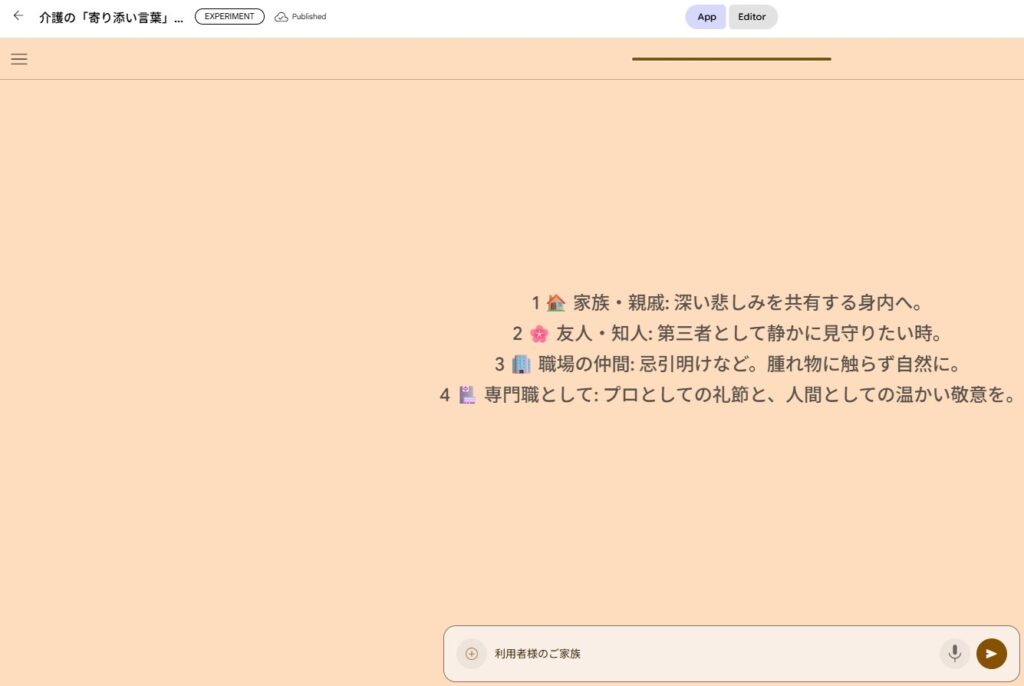
Task: Click the brown horizontal bar in the header
Action: 731,59
